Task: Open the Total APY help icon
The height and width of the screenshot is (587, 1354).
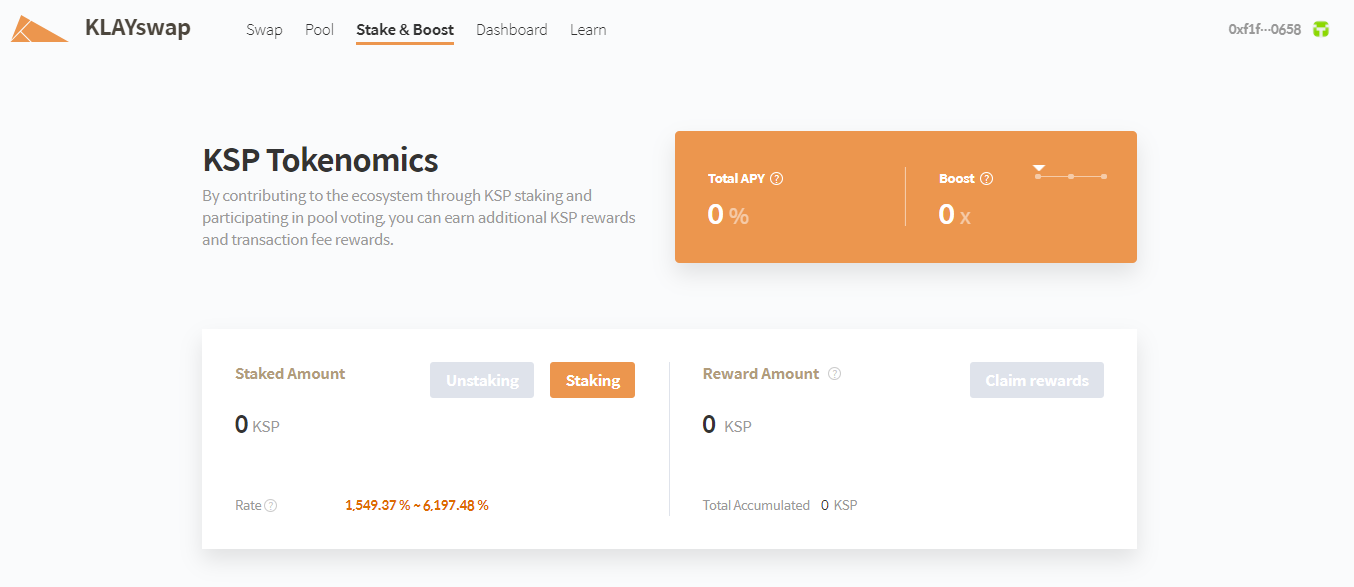Action: [777, 179]
